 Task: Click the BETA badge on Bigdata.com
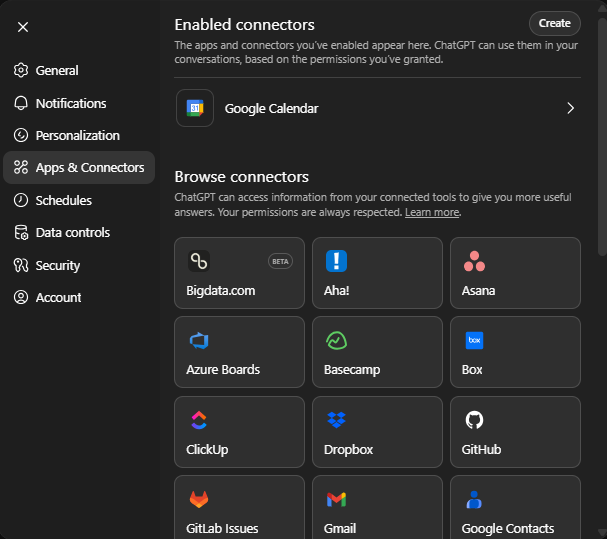pyautogui.click(x=280, y=261)
